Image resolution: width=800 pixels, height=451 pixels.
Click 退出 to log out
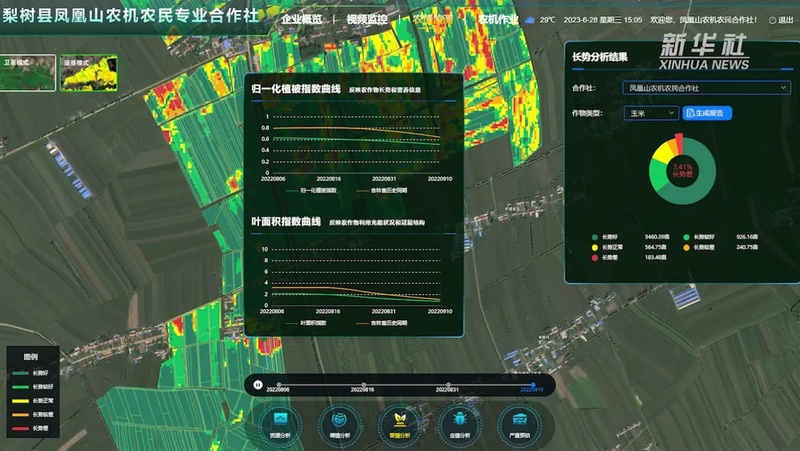pyautogui.click(x=786, y=20)
